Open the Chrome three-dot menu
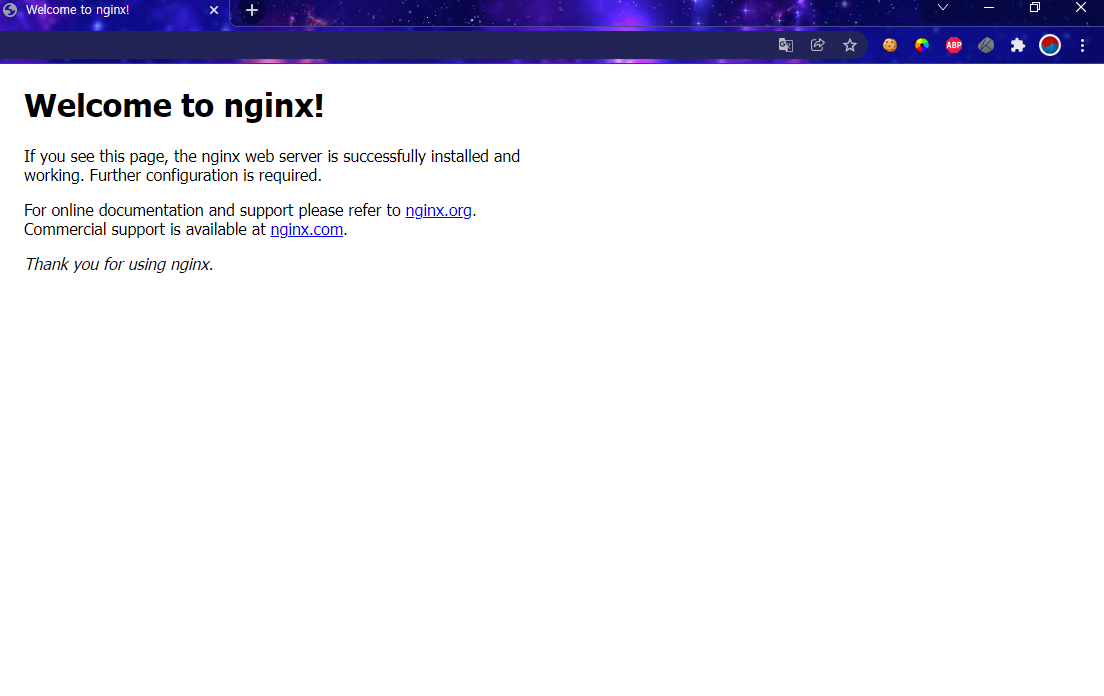Viewport: 1104px width, 696px height. [1082, 45]
